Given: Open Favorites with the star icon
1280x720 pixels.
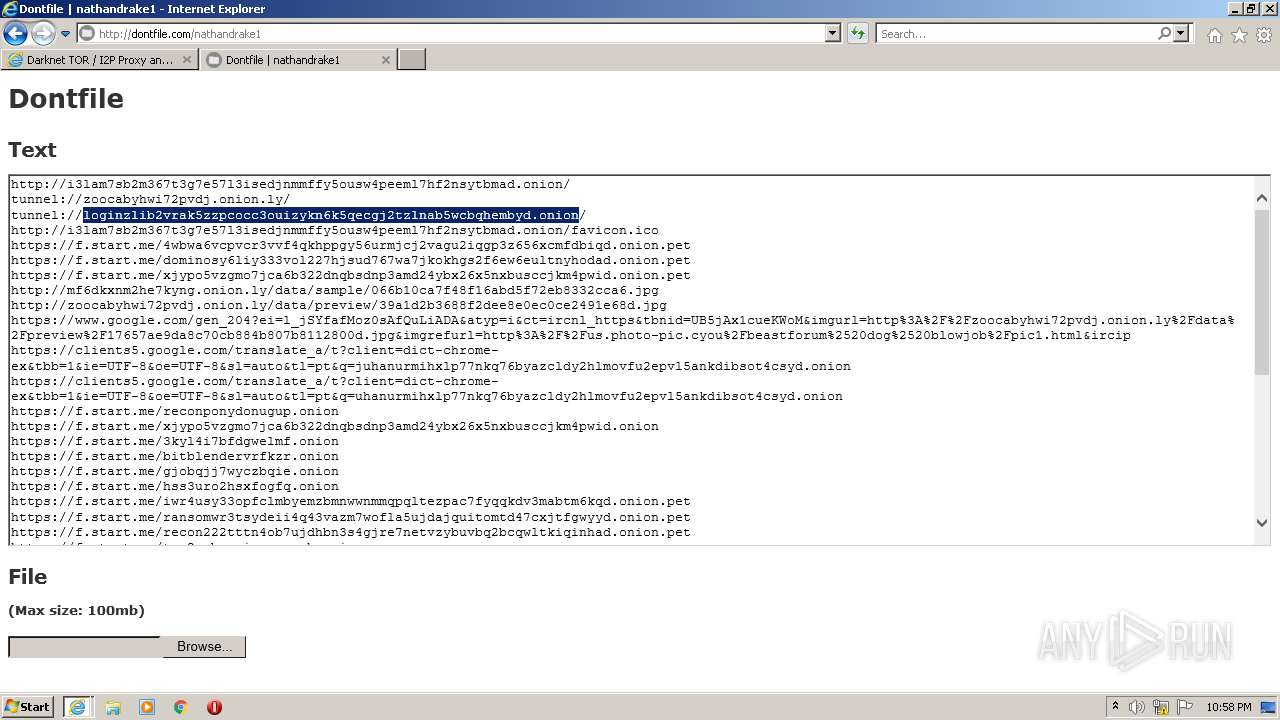Looking at the screenshot, I should pos(1239,35).
